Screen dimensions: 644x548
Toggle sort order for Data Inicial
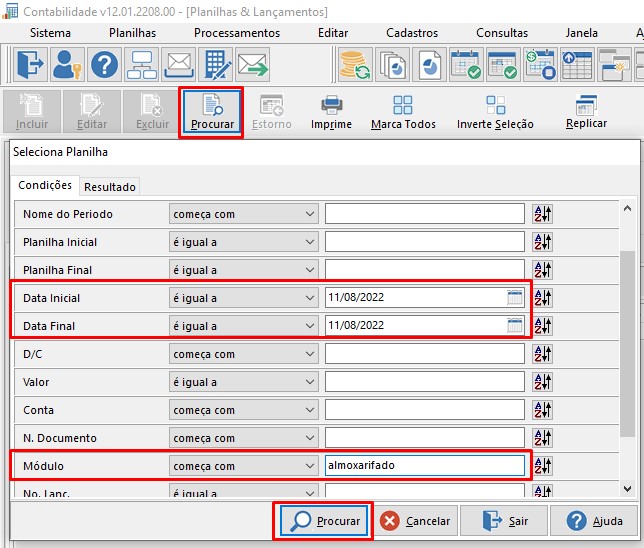coord(543,297)
